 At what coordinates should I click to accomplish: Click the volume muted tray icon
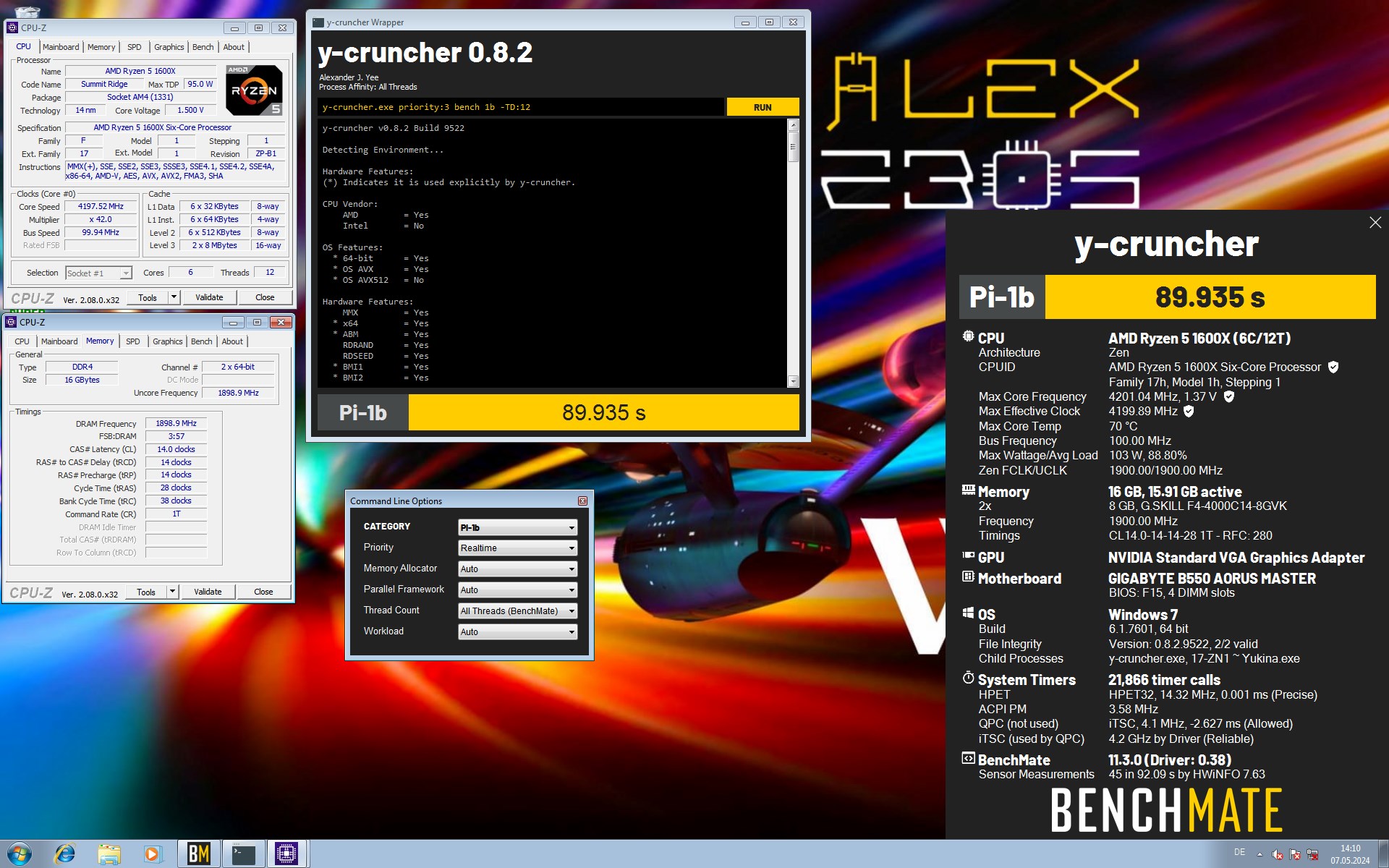pyautogui.click(x=1277, y=854)
